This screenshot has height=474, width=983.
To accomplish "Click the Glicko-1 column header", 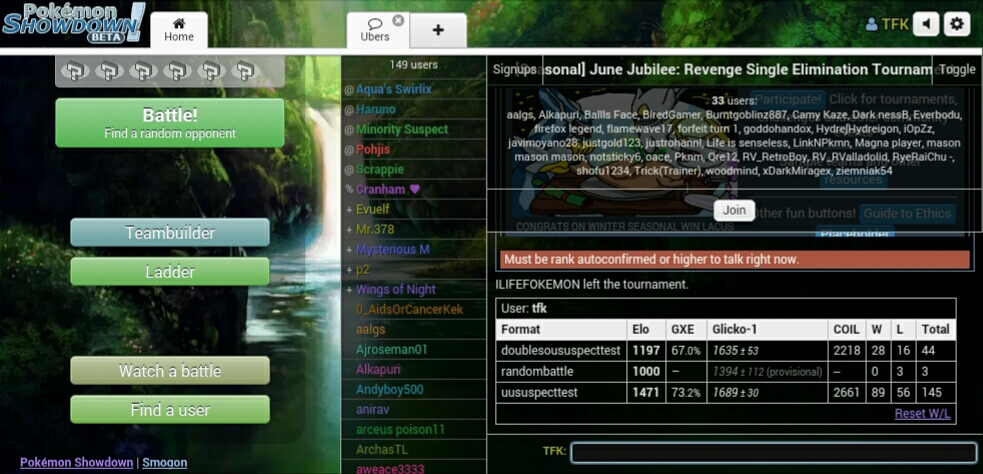I will (x=767, y=329).
